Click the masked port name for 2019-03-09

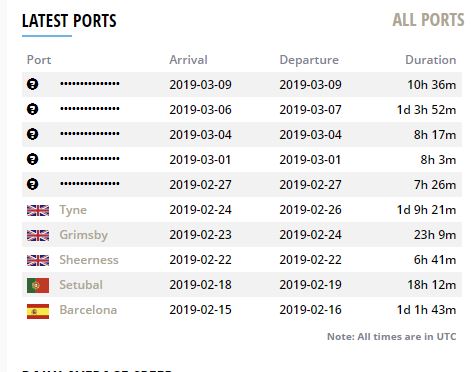[90, 84]
